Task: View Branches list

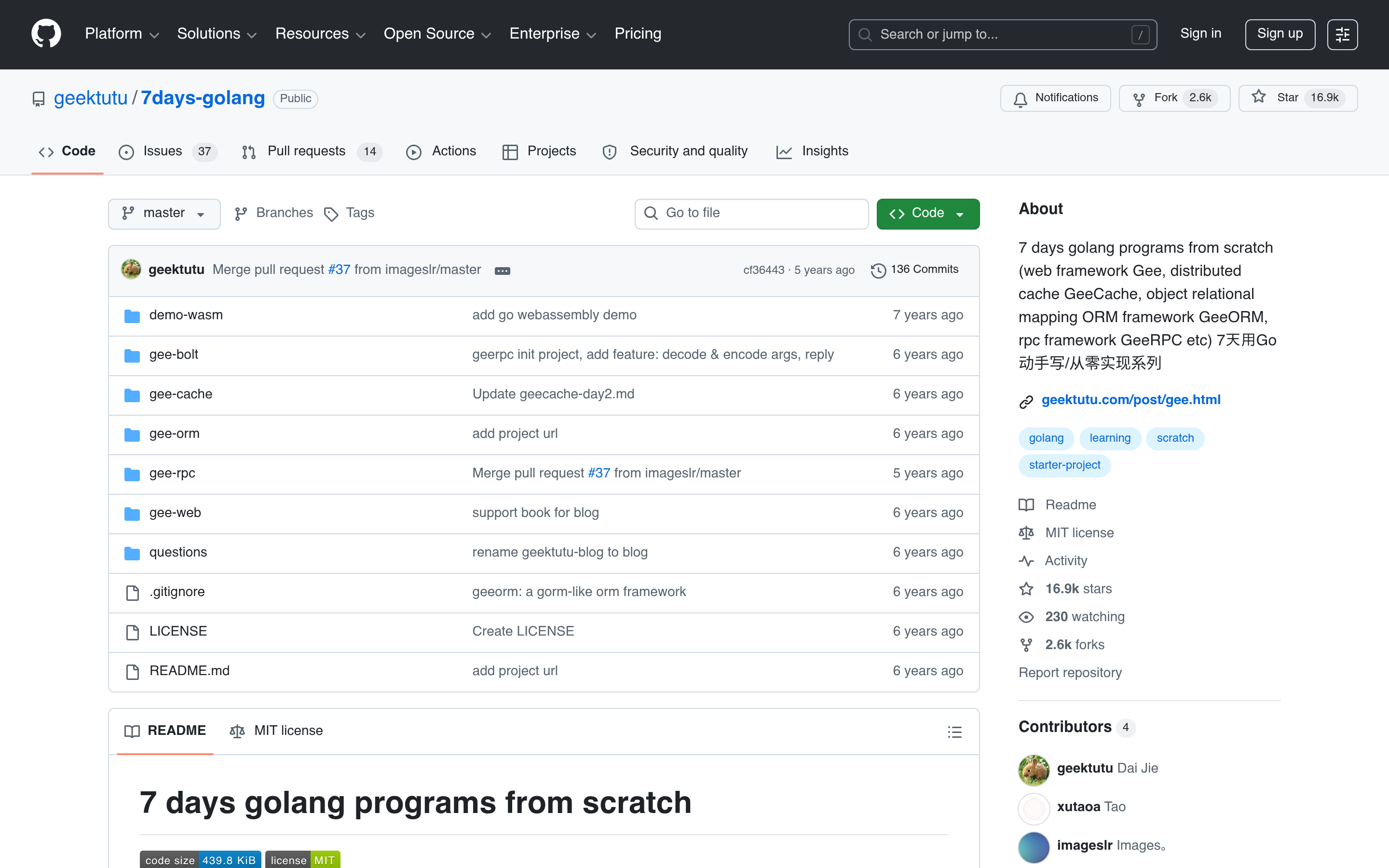Action: coord(274,214)
